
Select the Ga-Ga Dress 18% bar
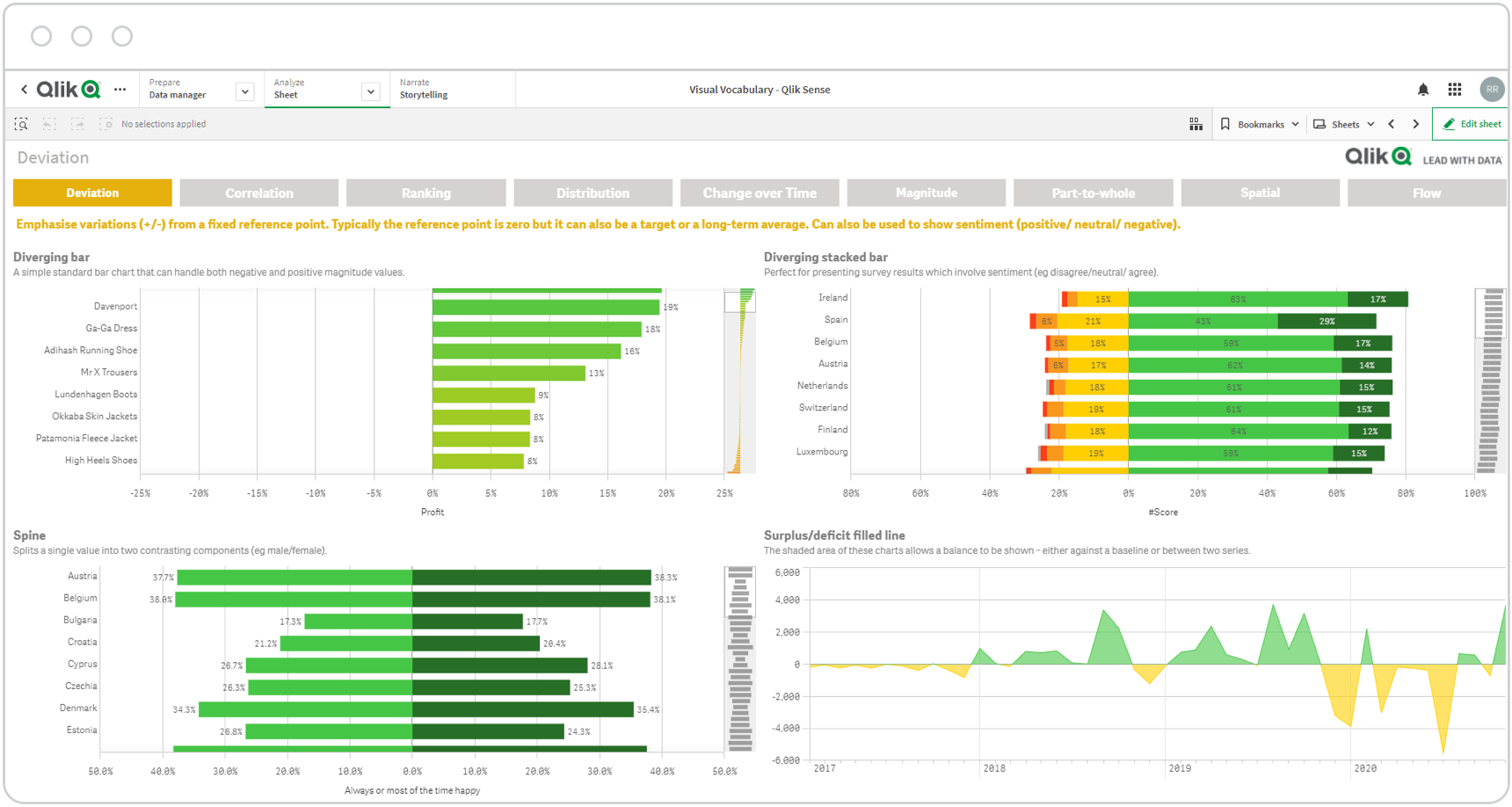pos(537,329)
